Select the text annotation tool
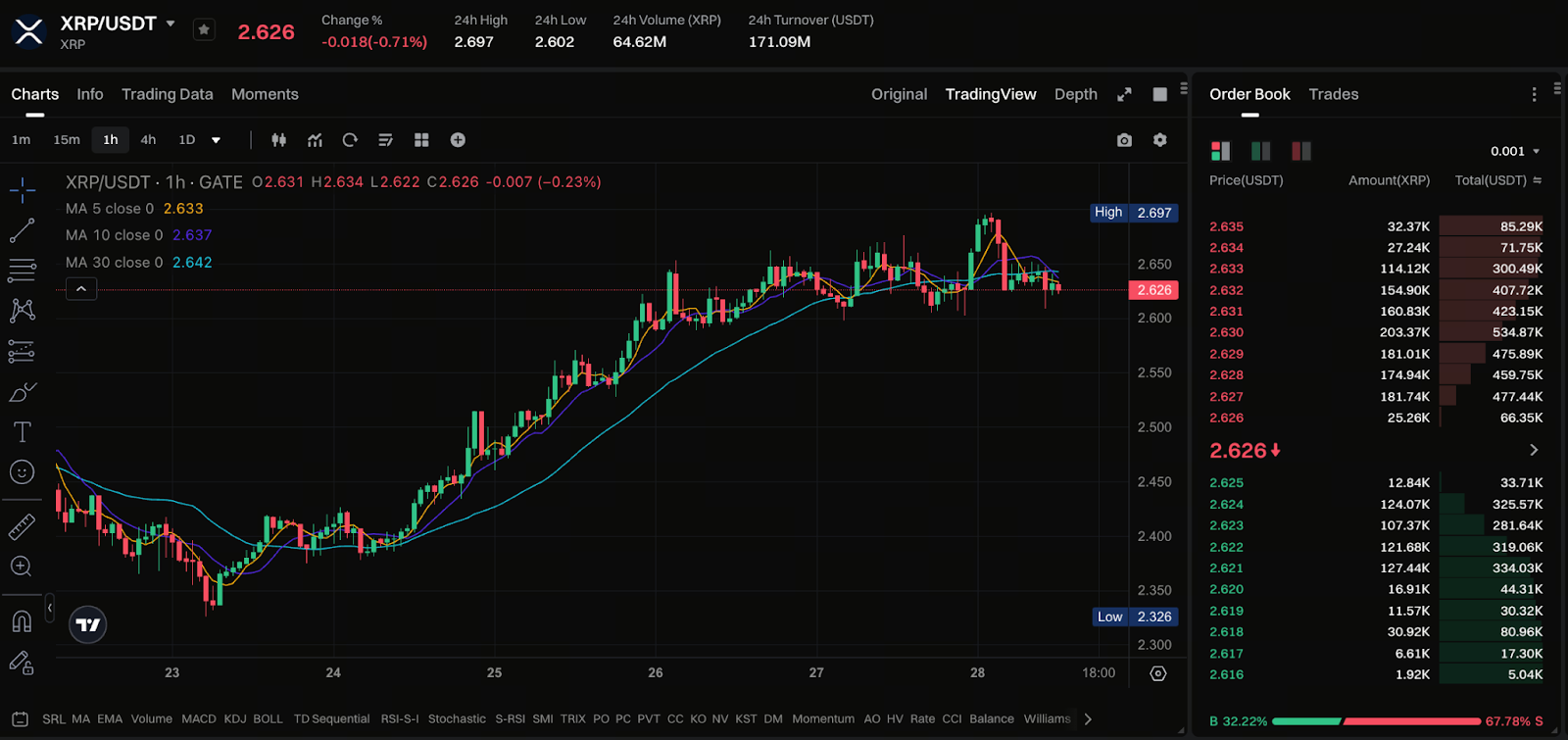 point(22,432)
